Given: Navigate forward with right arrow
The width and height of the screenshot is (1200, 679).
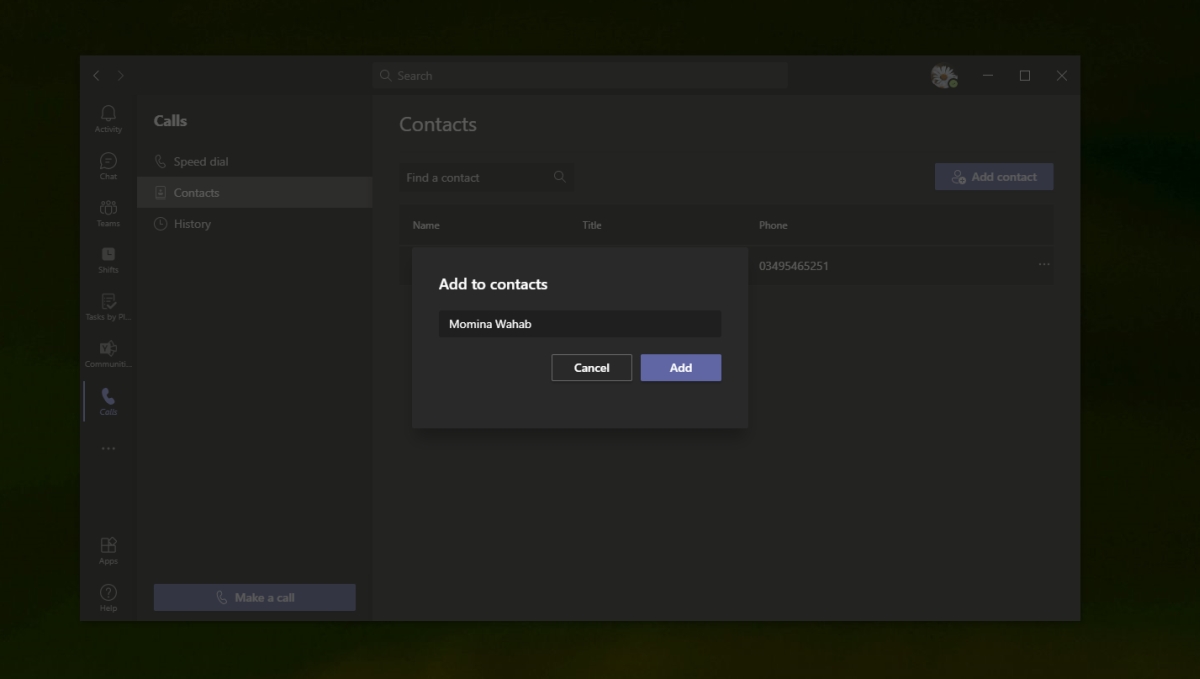Looking at the screenshot, I should 121,76.
